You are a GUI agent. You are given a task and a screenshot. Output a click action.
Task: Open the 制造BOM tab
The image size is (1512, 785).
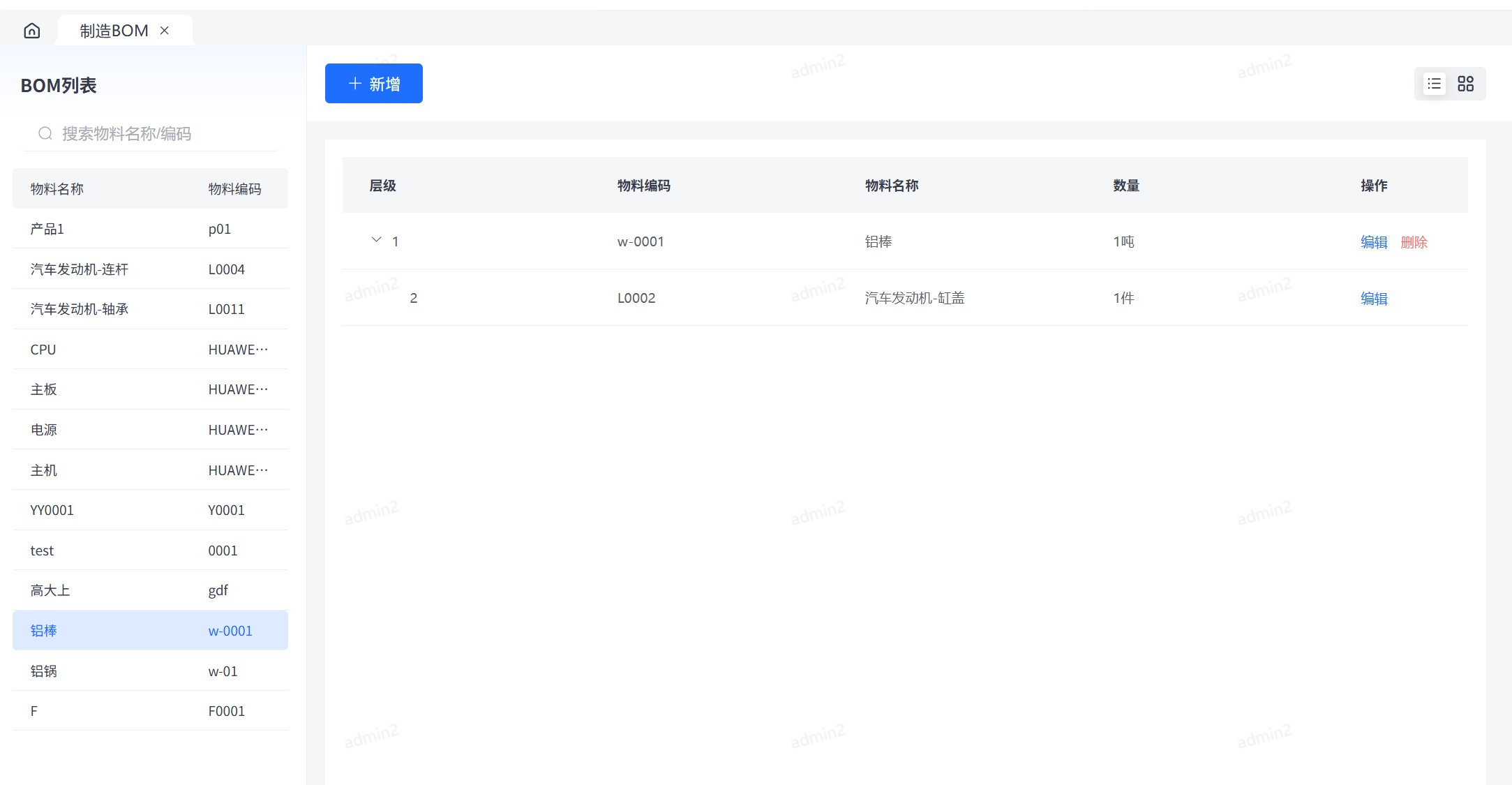pos(114,31)
